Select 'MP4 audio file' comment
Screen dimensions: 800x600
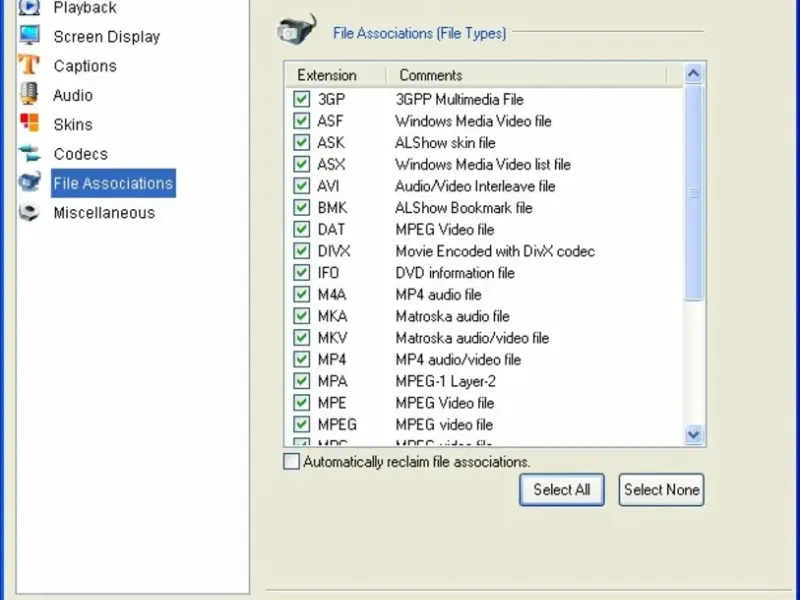438,295
